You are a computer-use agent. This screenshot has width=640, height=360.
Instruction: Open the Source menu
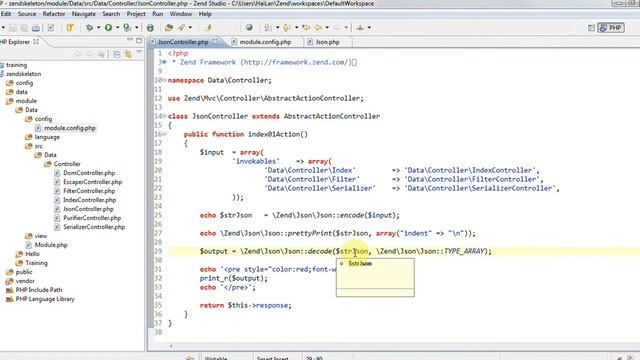27,14
